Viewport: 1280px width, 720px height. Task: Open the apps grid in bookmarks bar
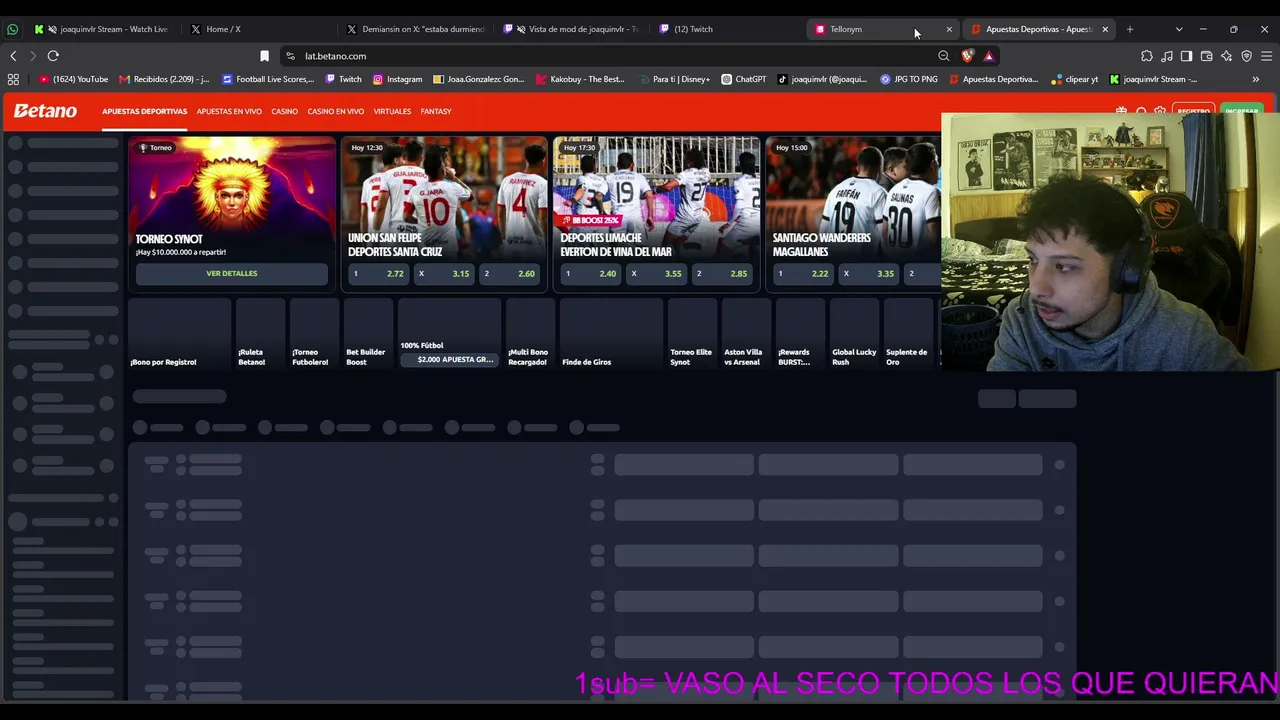[x=13, y=79]
